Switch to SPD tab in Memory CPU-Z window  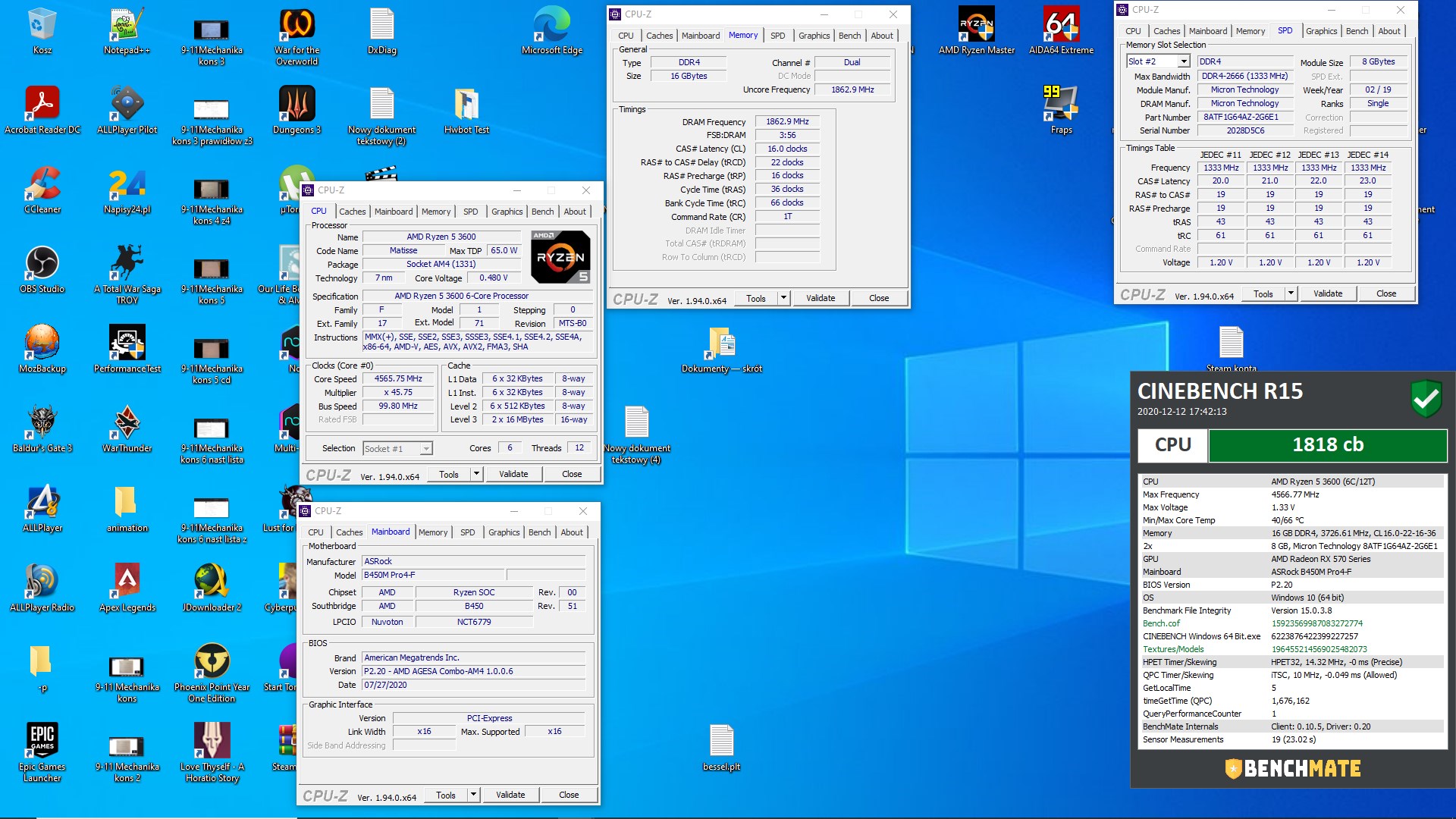777,36
